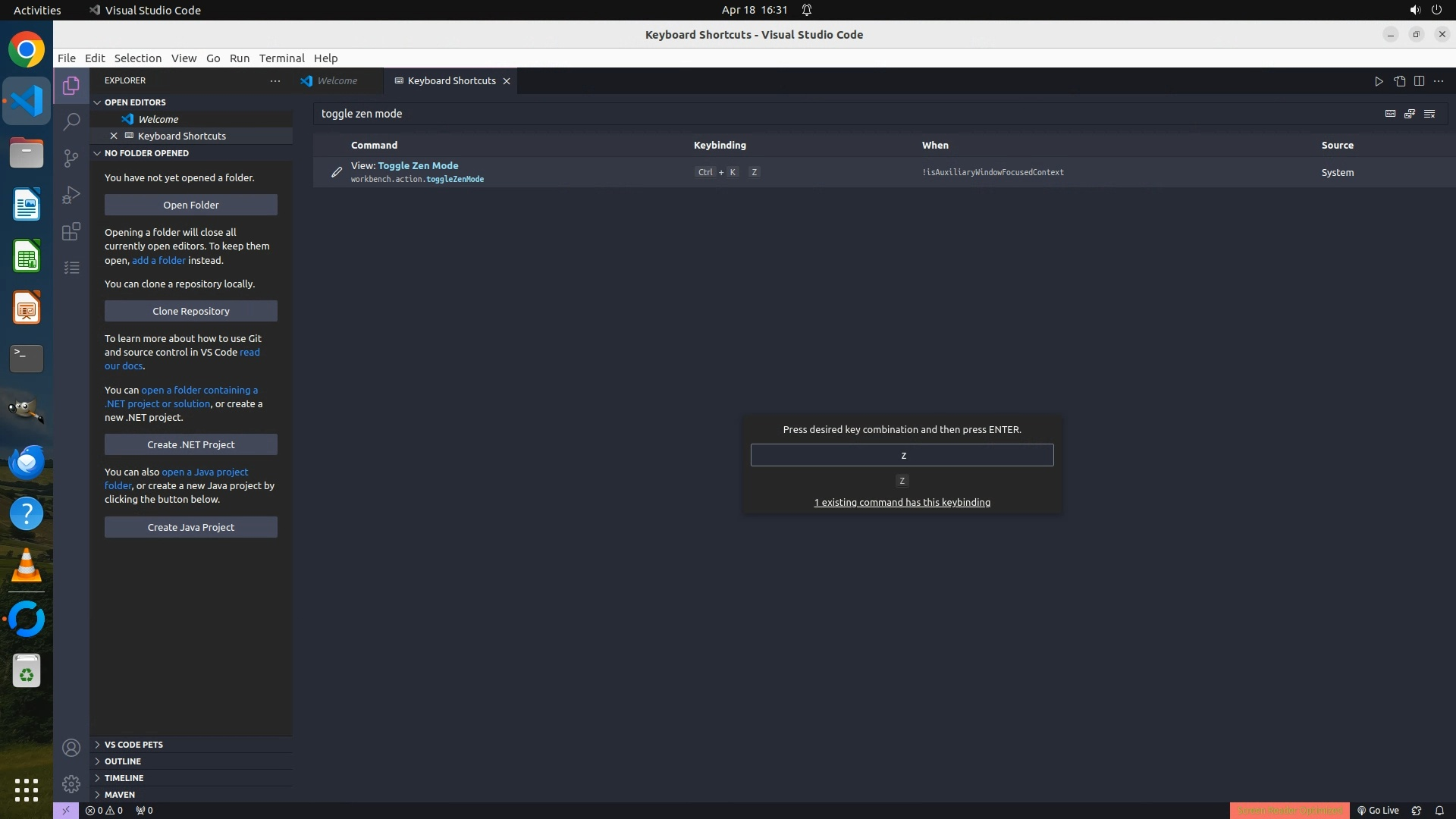Screen dimensions: 1456x819
Task: Open the existing command keybinding link
Action: [902, 502]
